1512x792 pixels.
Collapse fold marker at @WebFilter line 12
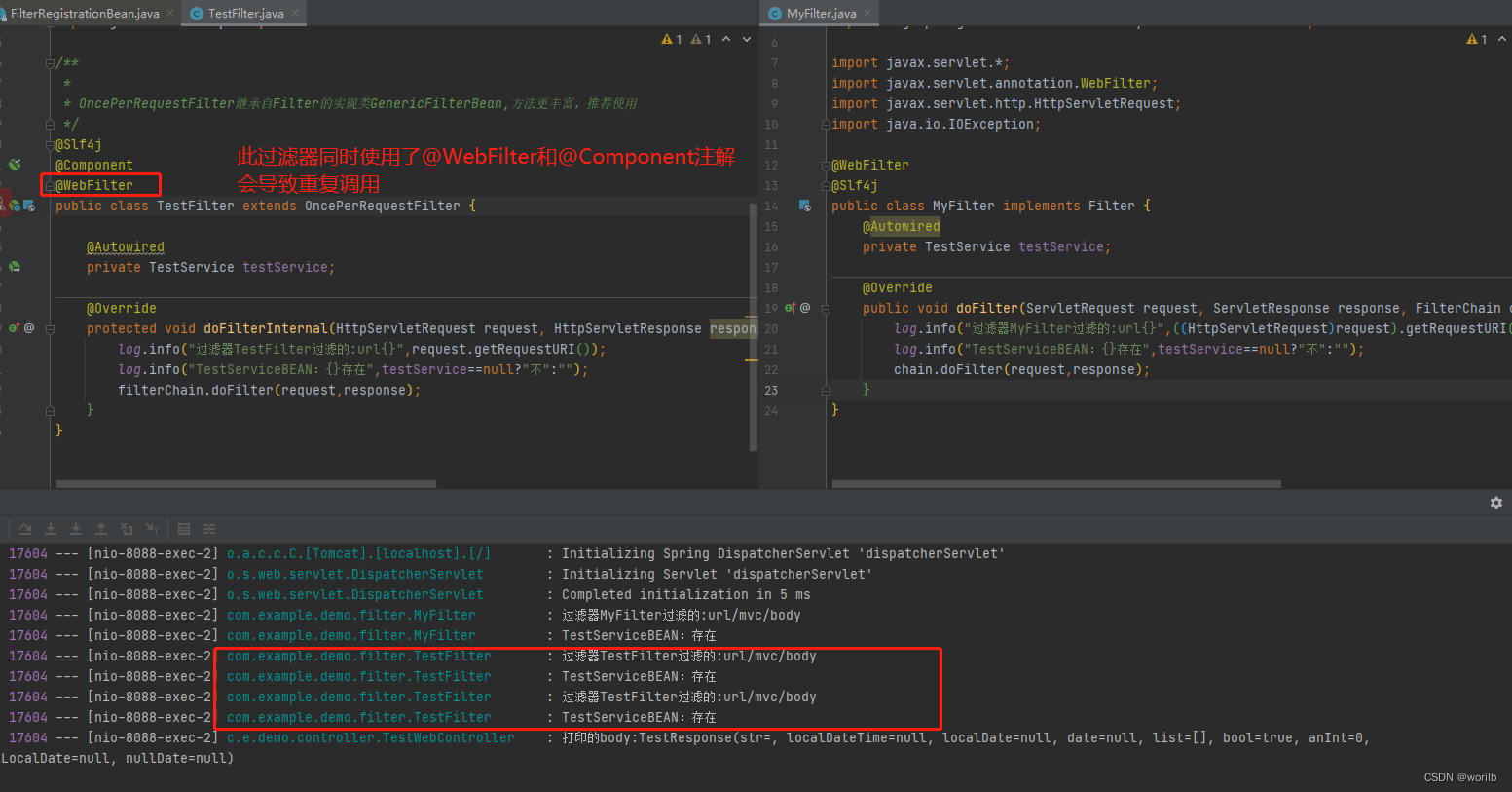pyautogui.click(x=826, y=166)
